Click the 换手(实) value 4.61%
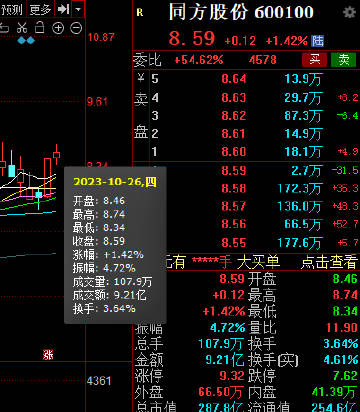 coord(341,360)
